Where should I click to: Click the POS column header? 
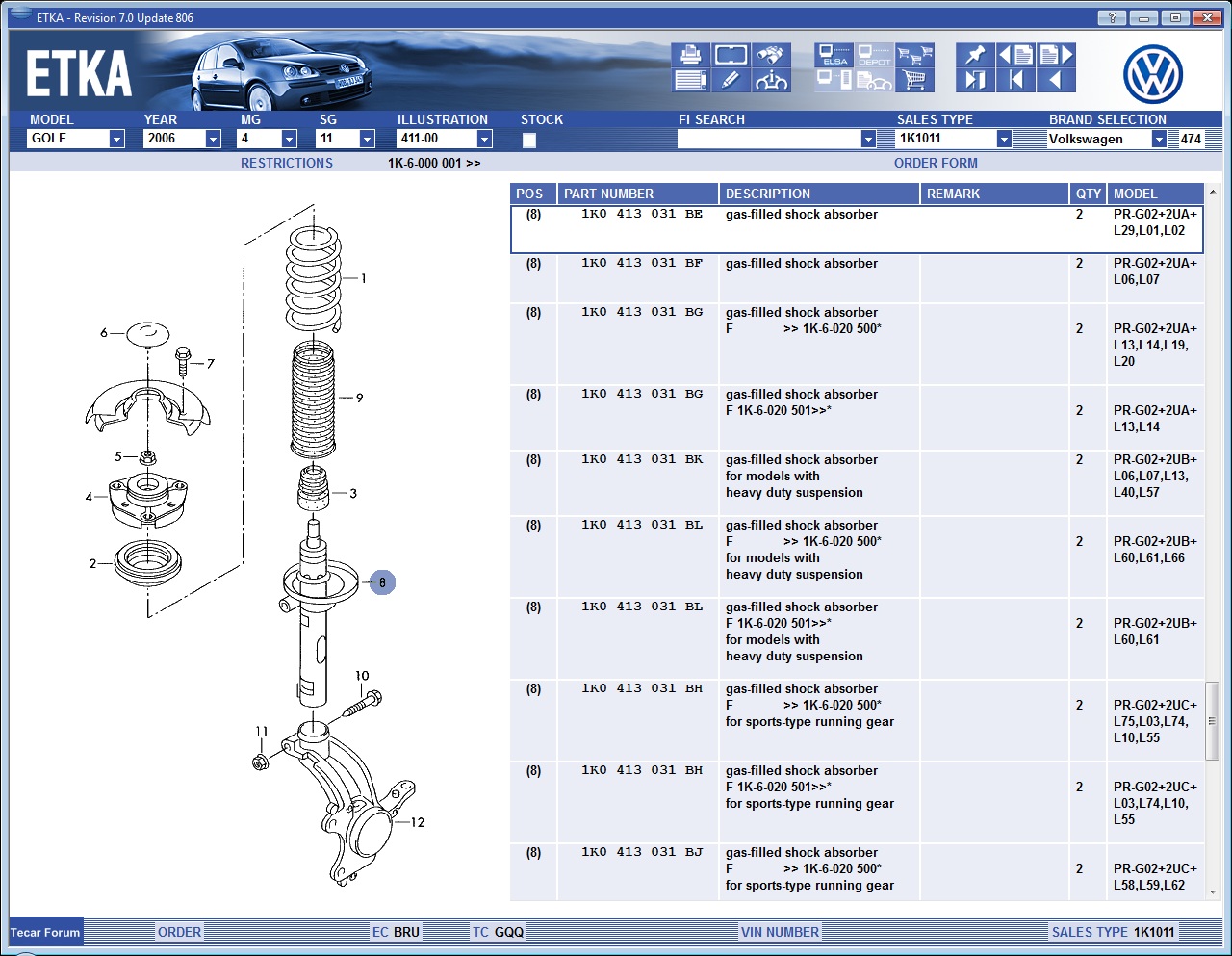tap(533, 194)
